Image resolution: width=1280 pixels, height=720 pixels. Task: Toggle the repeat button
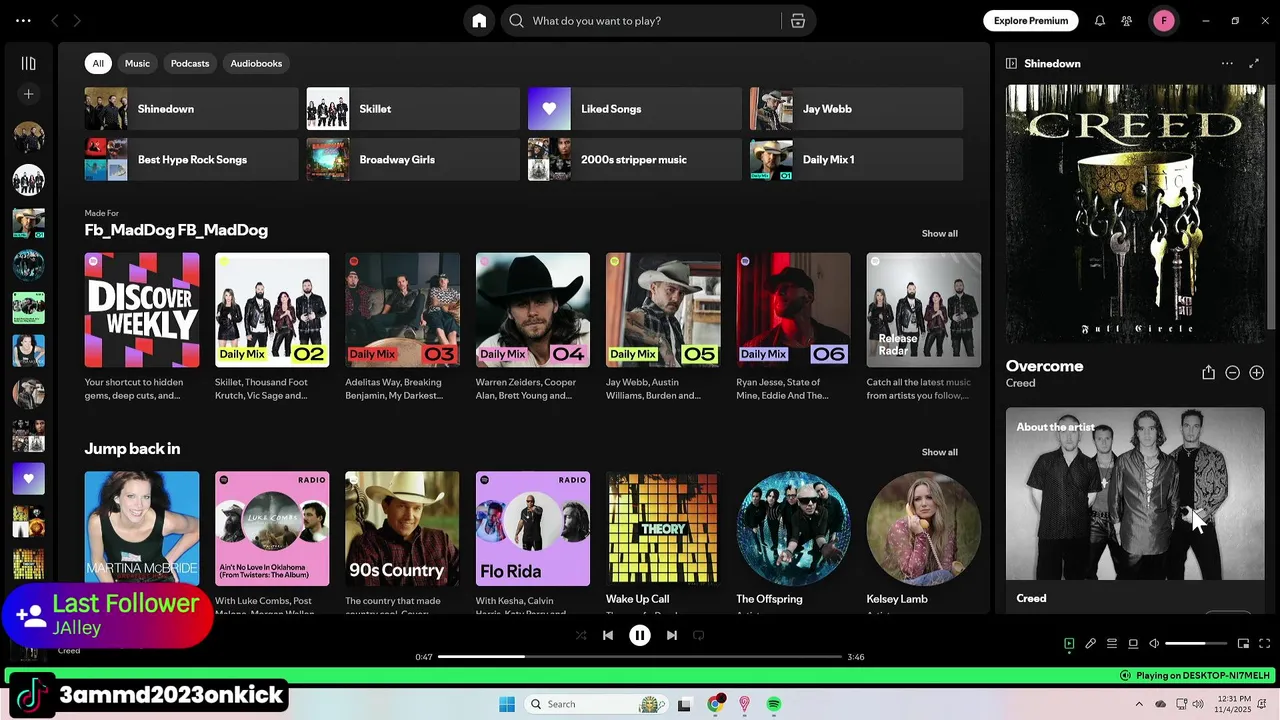tap(699, 635)
